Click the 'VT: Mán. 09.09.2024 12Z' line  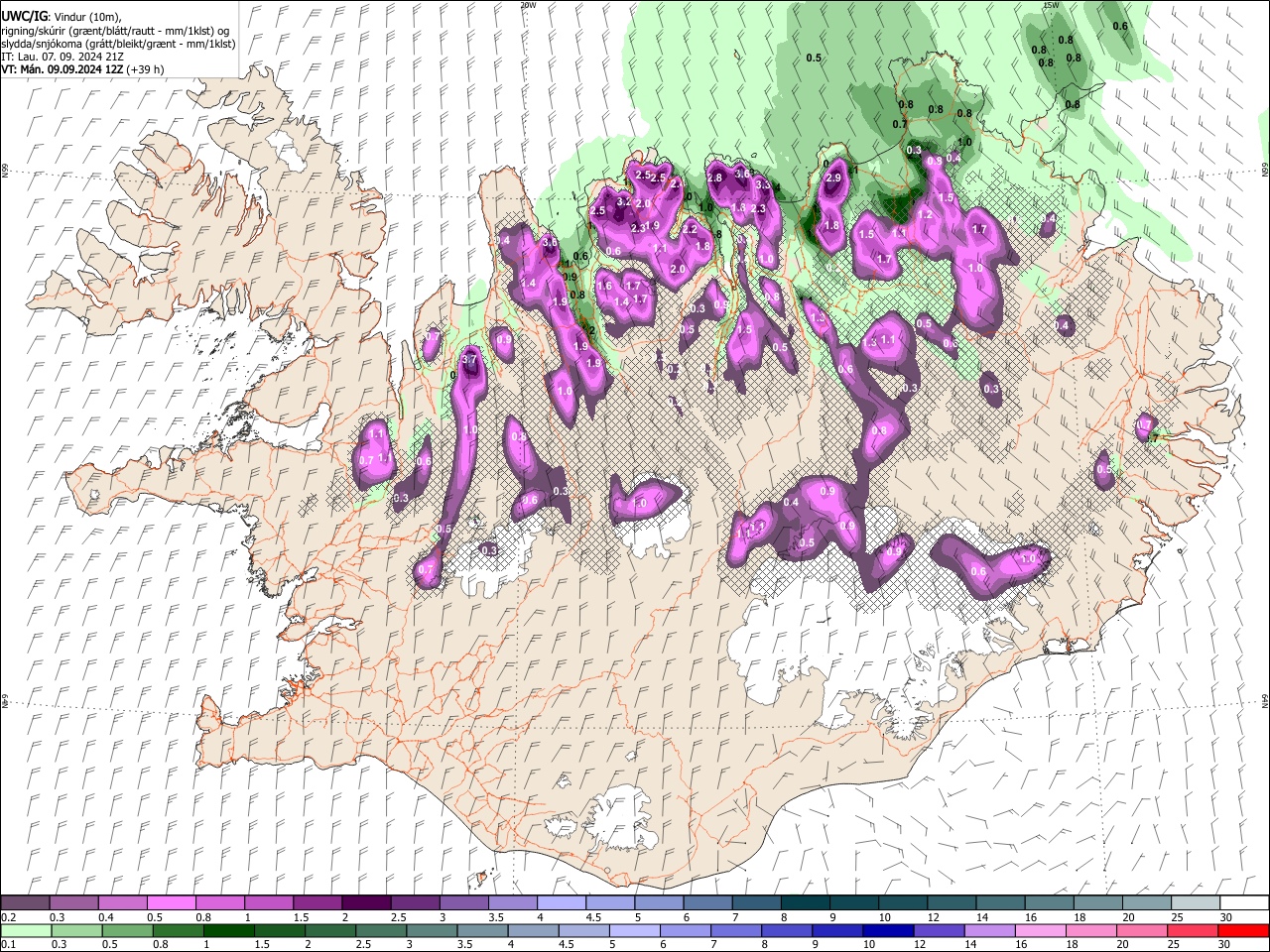click(63, 69)
